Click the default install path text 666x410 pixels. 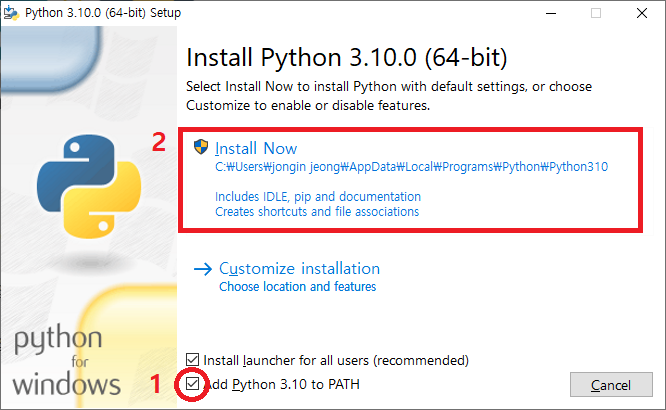coord(412,167)
